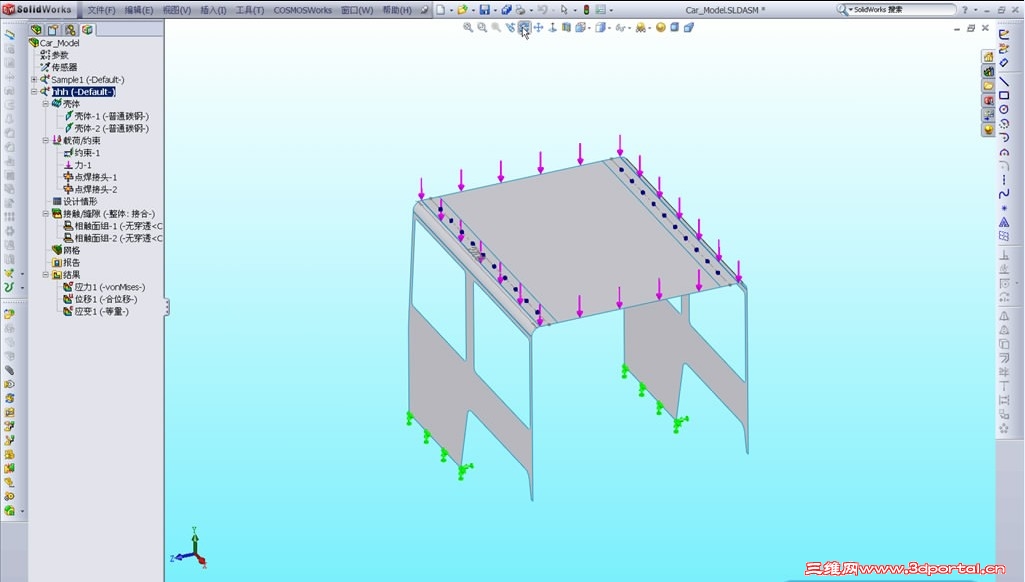Select 相触面组-1 contact set item
1025x582 pixels.
click(112, 226)
